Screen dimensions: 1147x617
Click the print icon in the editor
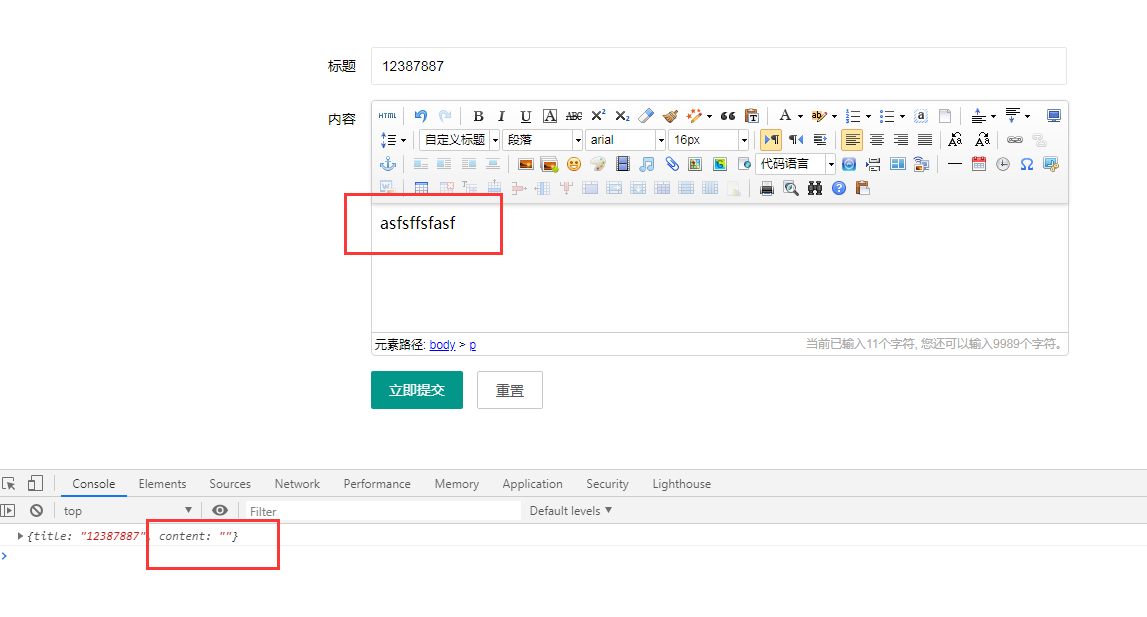click(x=767, y=188)
